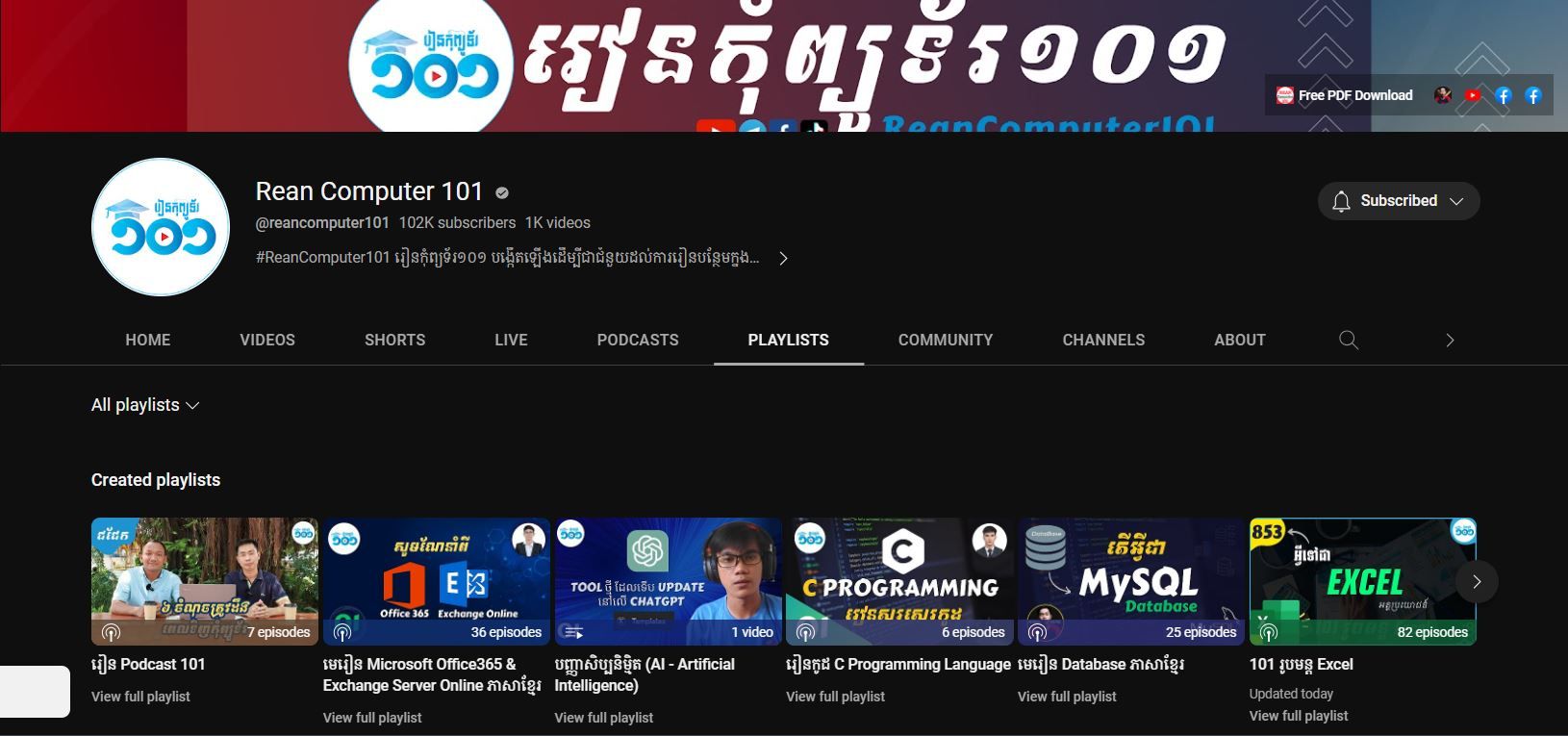1568x736 pixels.
Task: Select the SHORTS tab
Action: (394, 340)
